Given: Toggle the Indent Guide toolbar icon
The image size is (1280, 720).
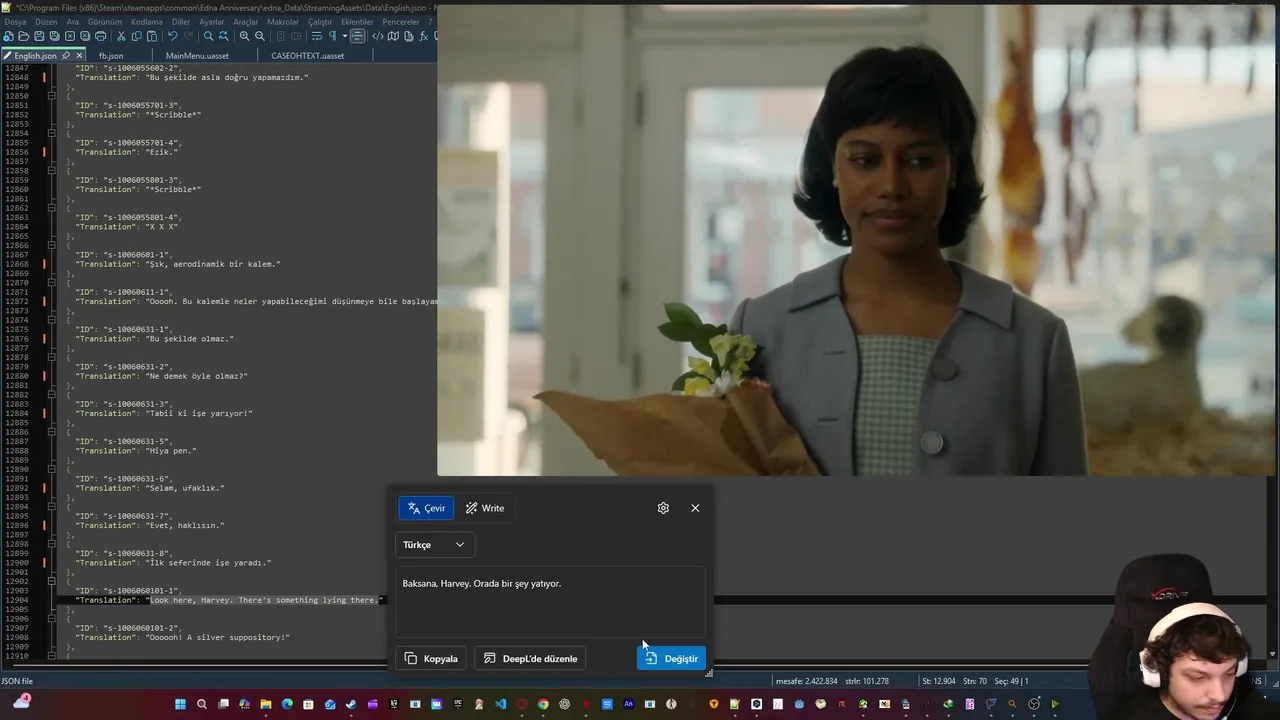Looking at the screenshot, I should pos(358,36).
